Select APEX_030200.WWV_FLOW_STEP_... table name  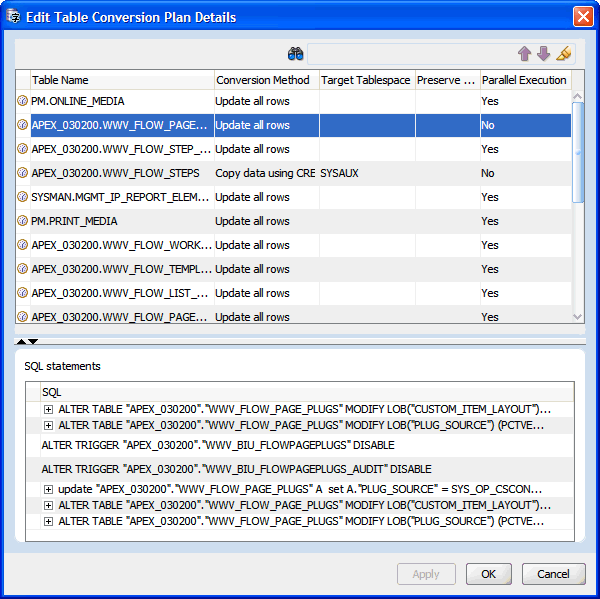click(121, 149)
